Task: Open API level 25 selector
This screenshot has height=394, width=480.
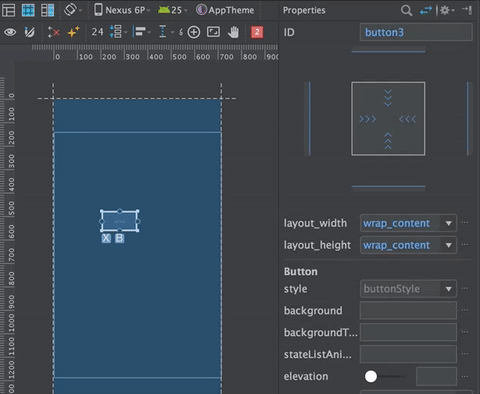Action: tap(172, 10)
